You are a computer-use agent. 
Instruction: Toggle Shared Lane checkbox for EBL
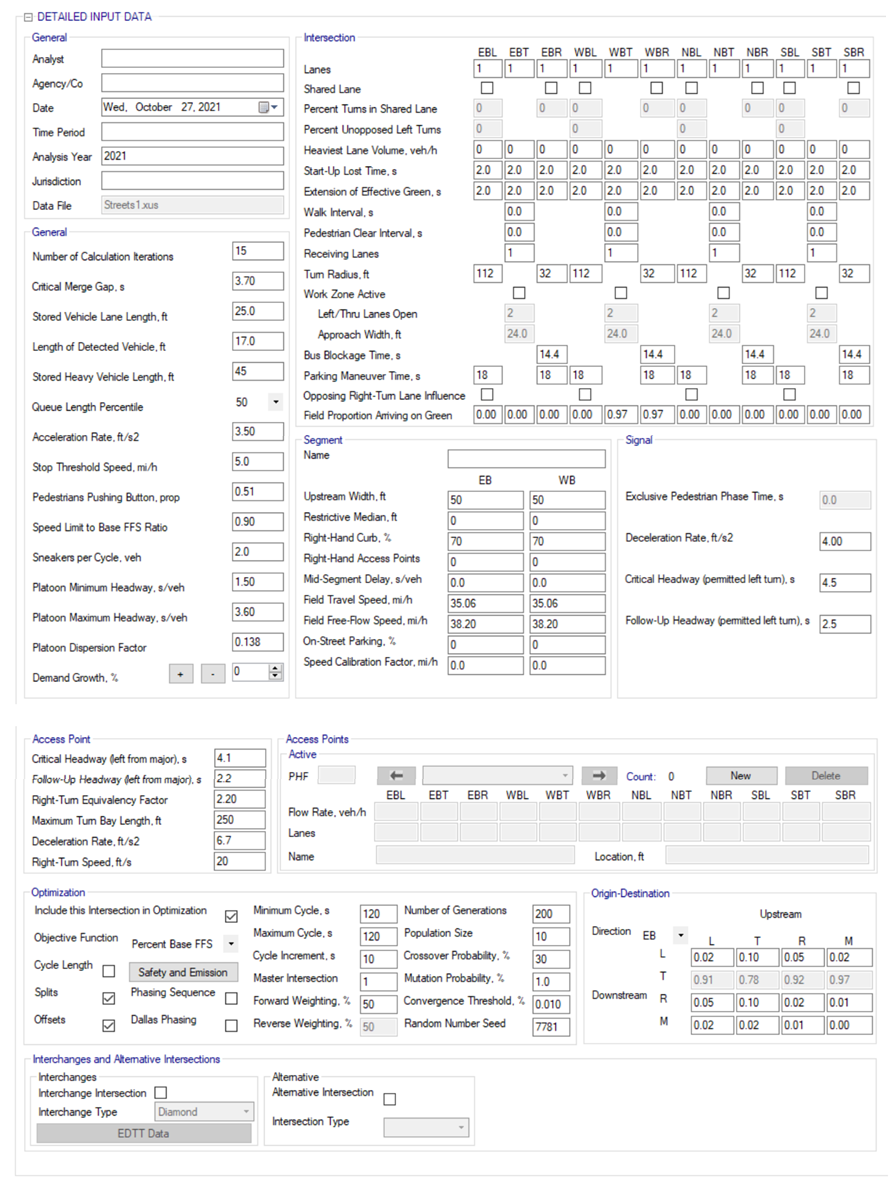pos(487,88)
